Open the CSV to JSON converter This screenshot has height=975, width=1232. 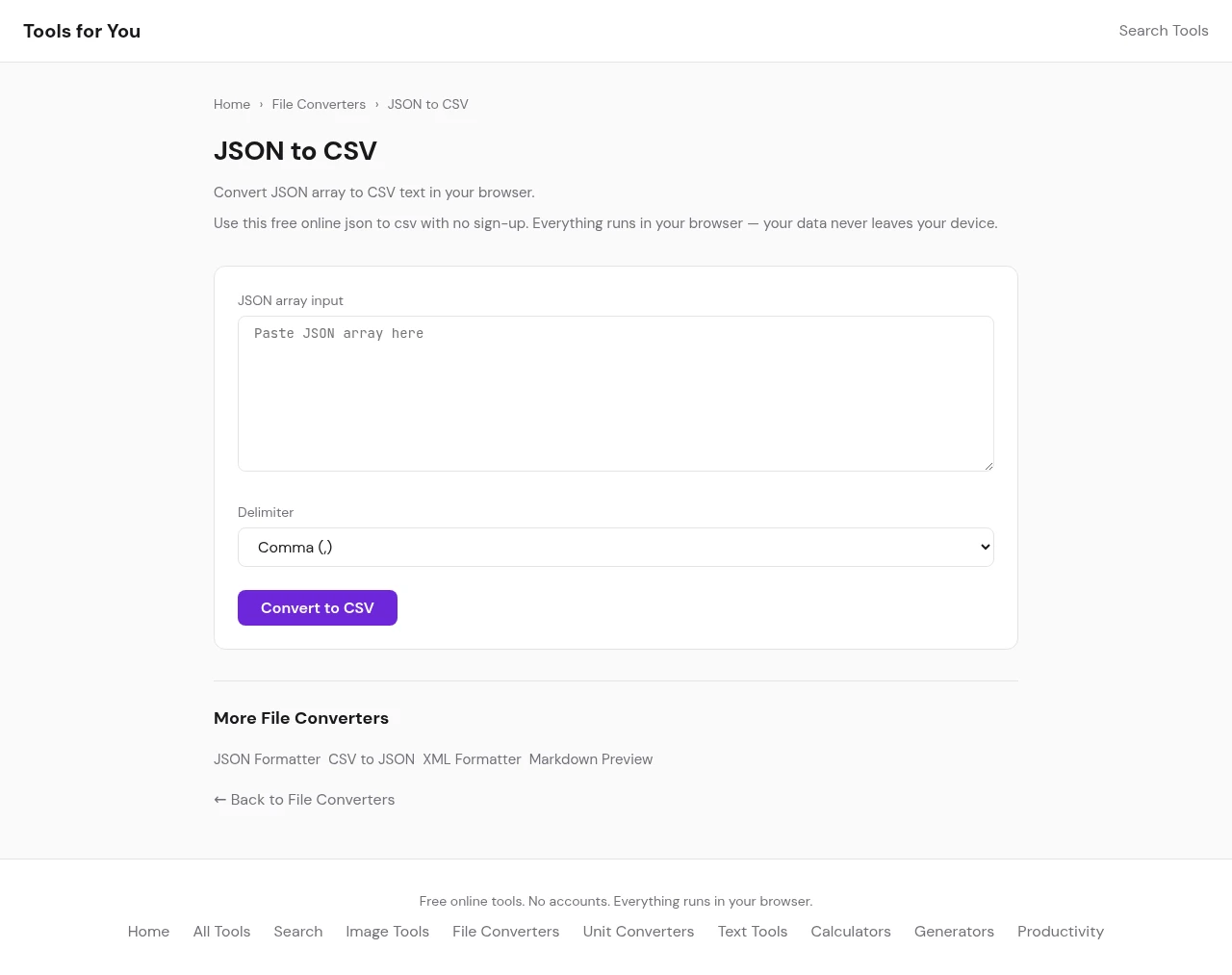pyautogui.click(x=372, y=759)
